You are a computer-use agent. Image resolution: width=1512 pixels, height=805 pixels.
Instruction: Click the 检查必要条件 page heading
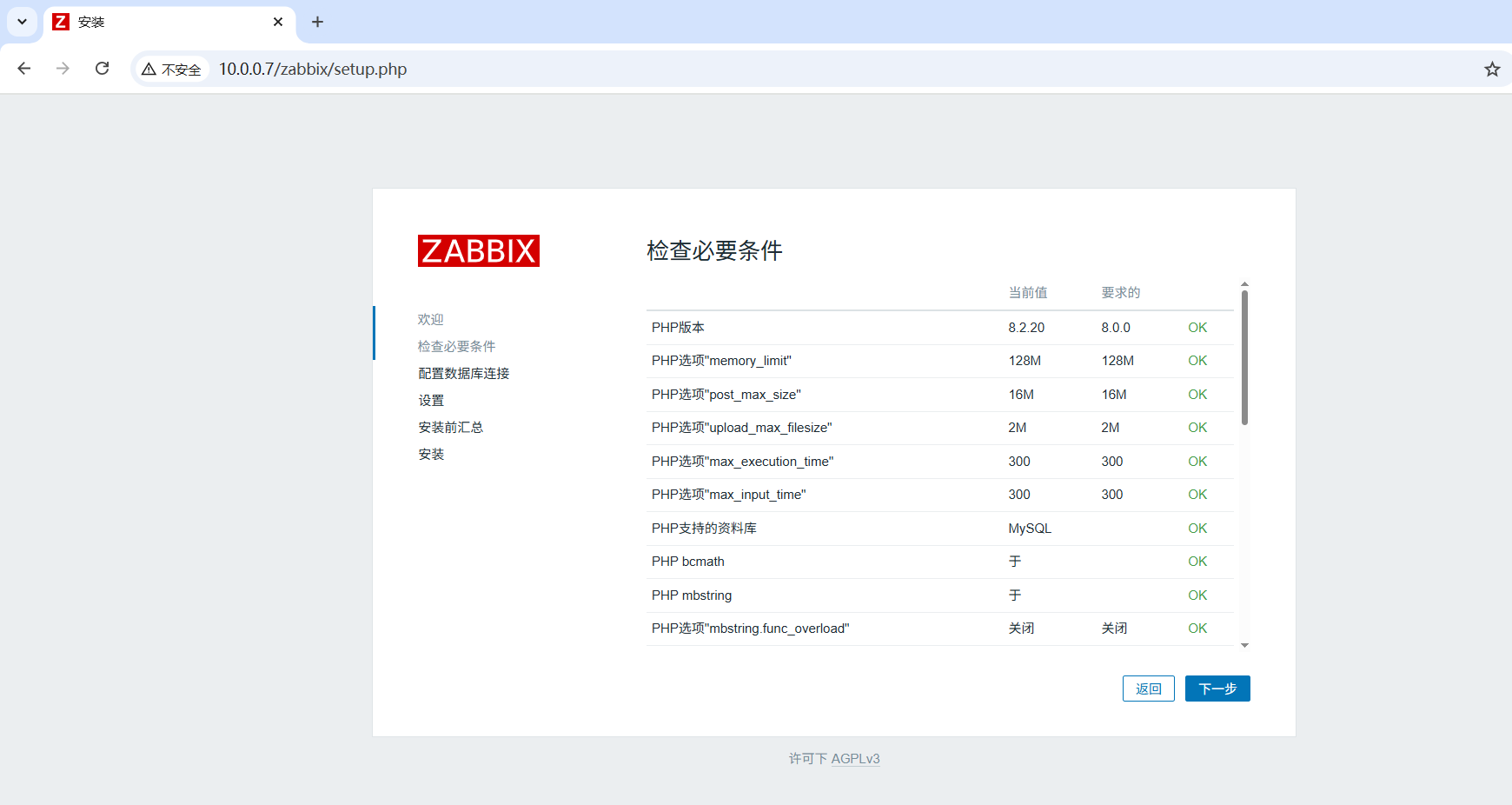point(714,250)
